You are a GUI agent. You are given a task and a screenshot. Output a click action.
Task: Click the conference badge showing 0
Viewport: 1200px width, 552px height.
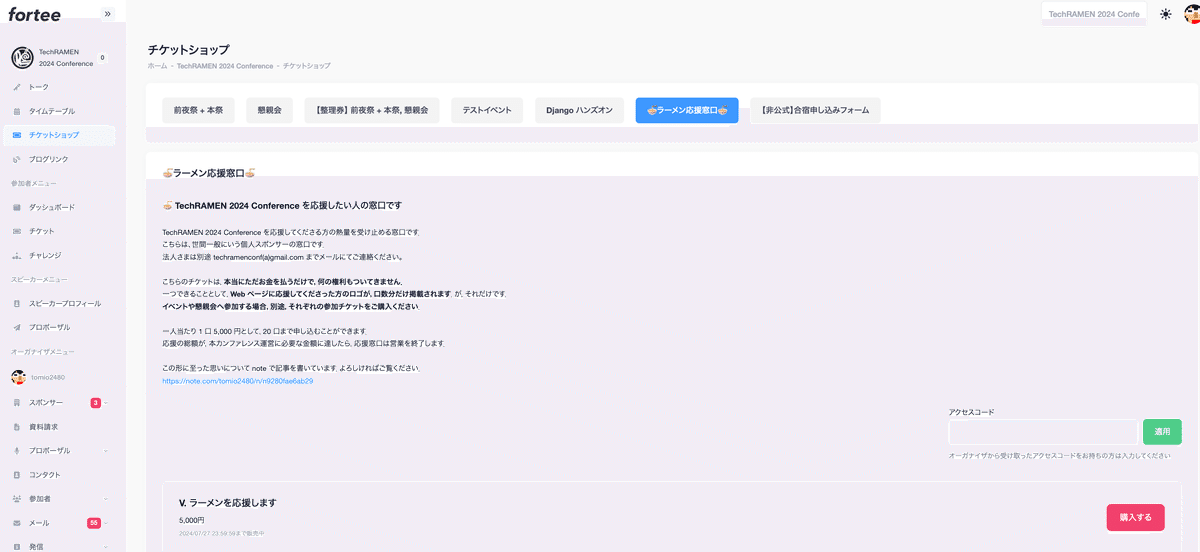pyautogui.click(x=102, y=58)
